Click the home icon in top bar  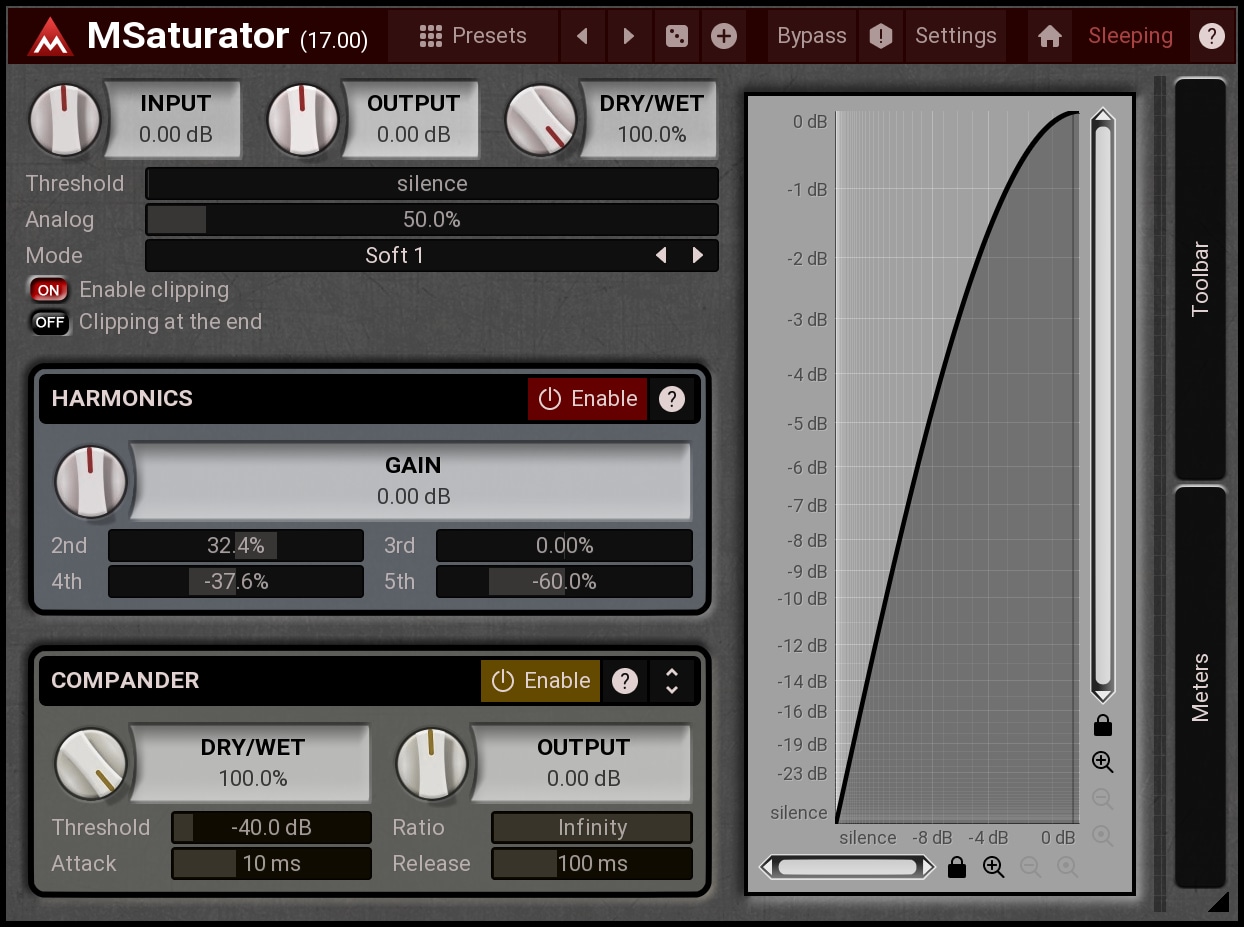click(x=1049, y=37)
